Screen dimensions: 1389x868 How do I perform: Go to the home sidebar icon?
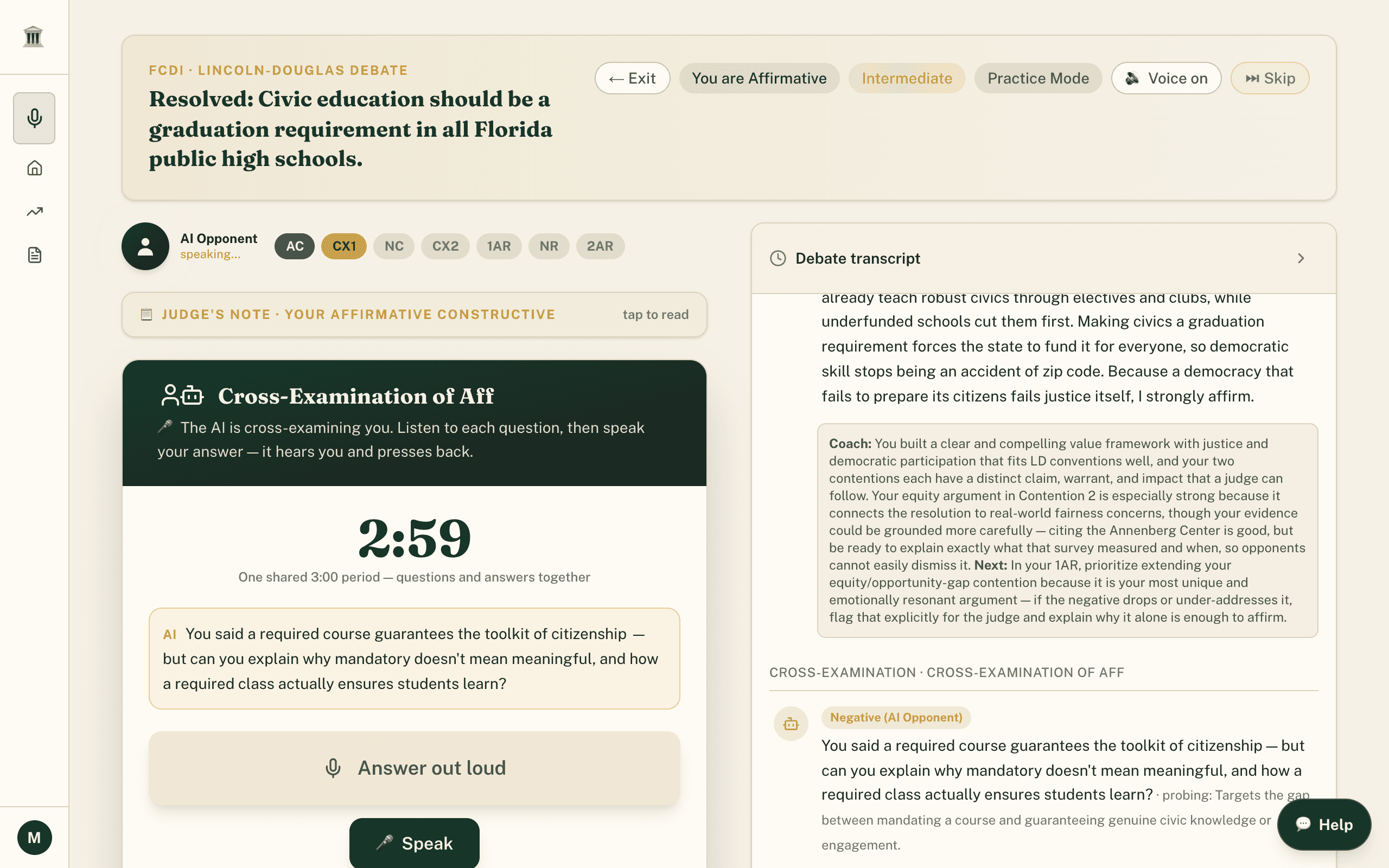pyautogui.click(x=34, y=168)
